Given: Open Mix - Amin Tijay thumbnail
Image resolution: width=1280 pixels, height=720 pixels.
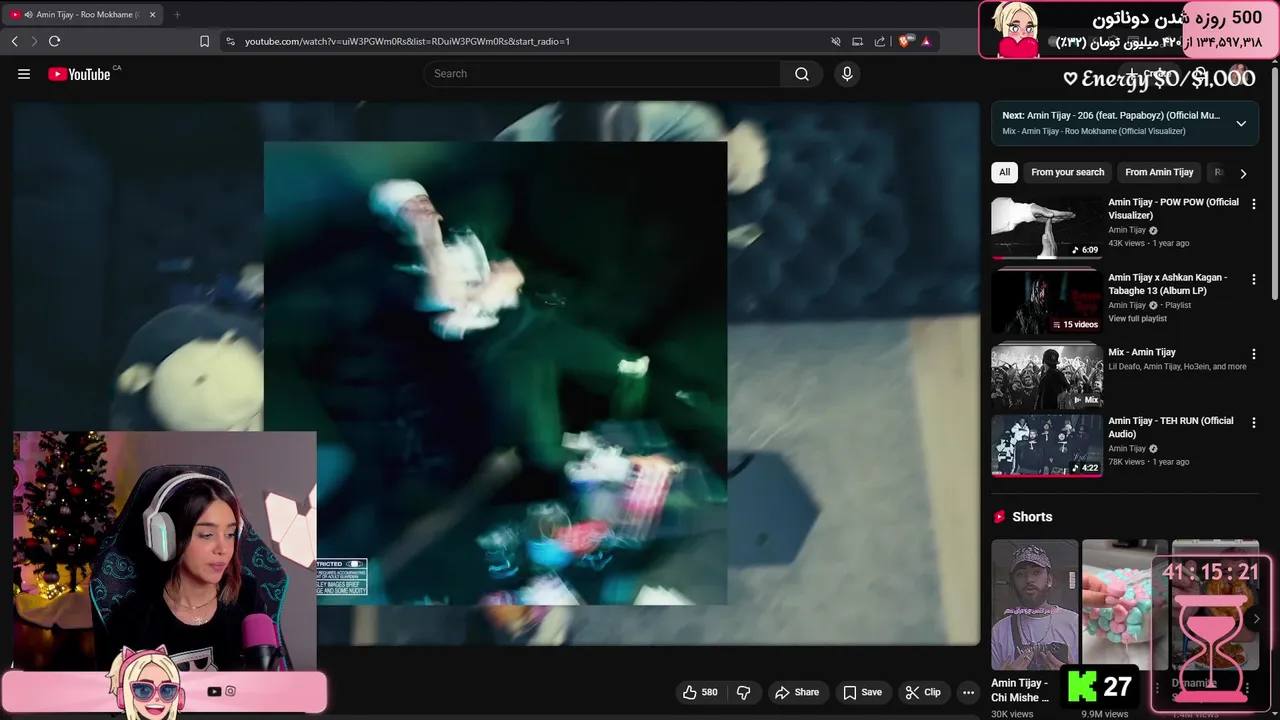Looking at the screenshot, I should [1047, 377].
